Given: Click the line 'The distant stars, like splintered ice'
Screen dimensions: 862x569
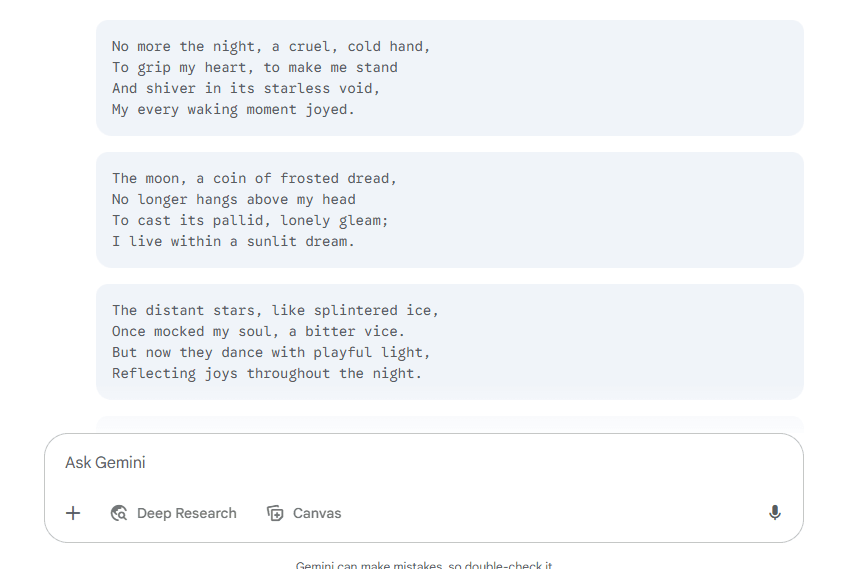Looking at the screenshot, I should pyautogui.click(x=275, y=311).
